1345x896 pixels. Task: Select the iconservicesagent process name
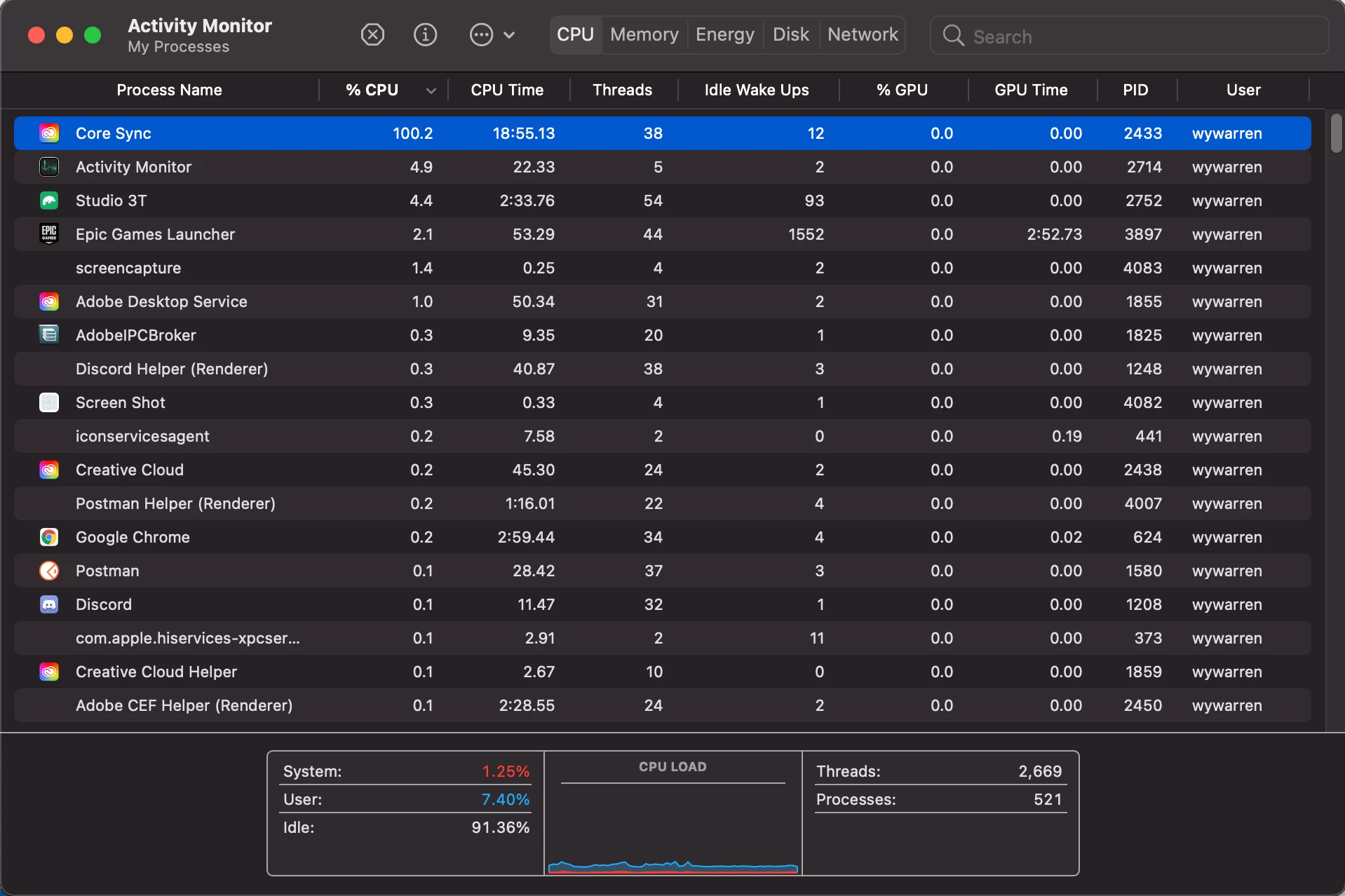coord(142,436)
